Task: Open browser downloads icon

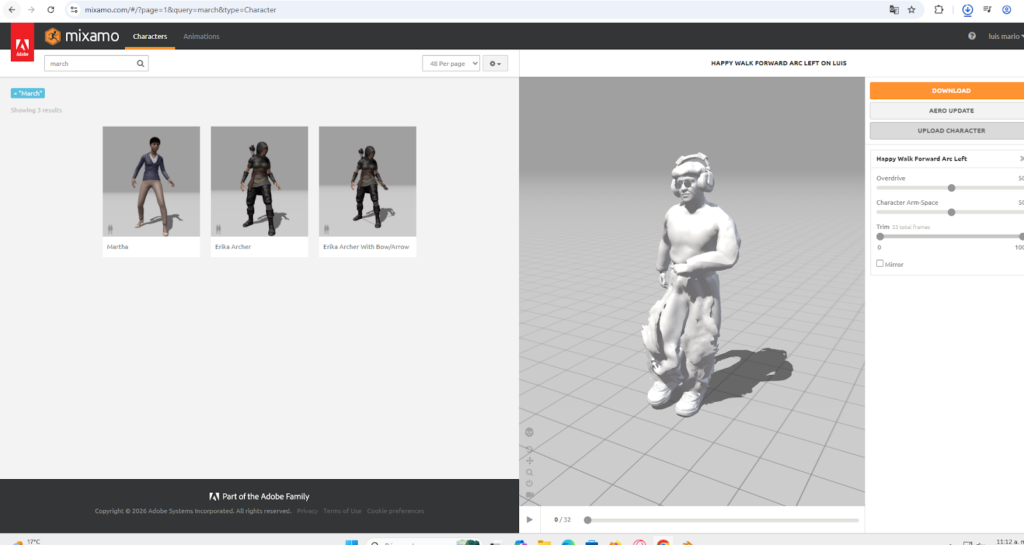Action: 968,10
